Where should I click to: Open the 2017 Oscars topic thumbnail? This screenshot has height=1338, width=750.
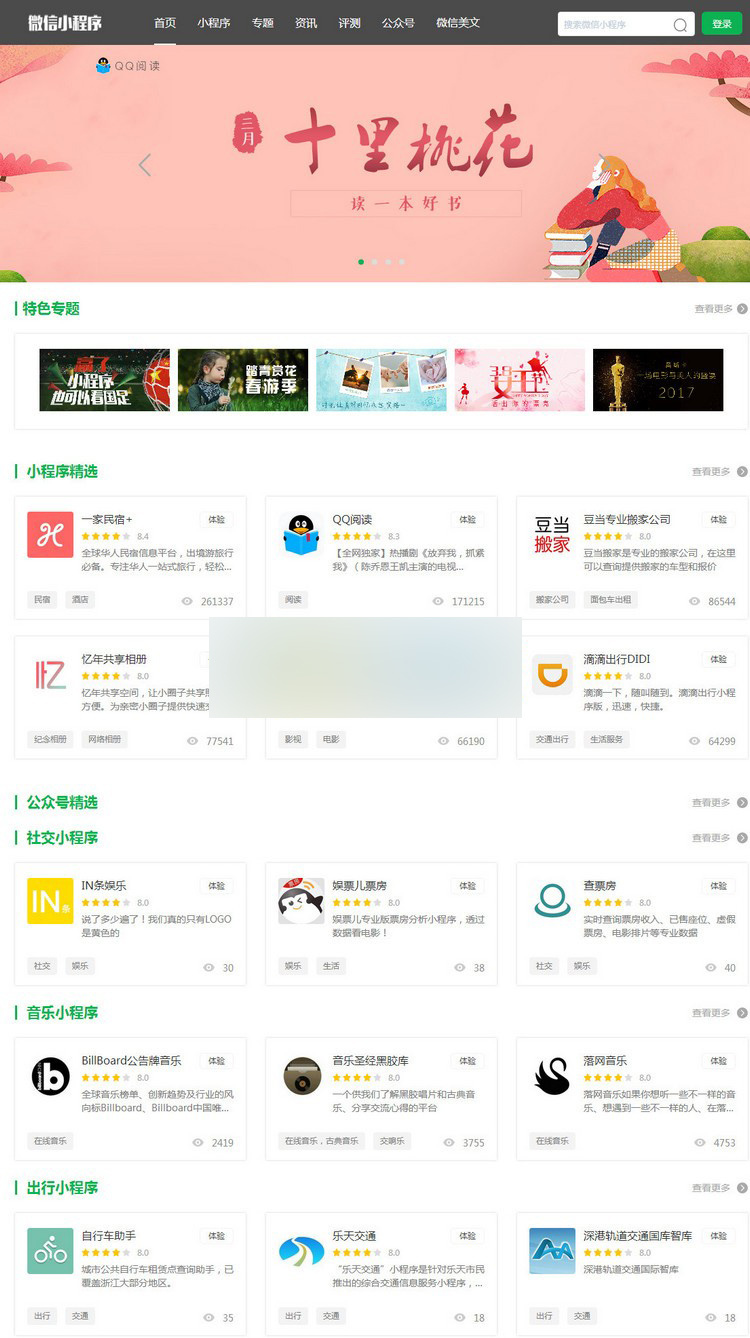point(658,380)
